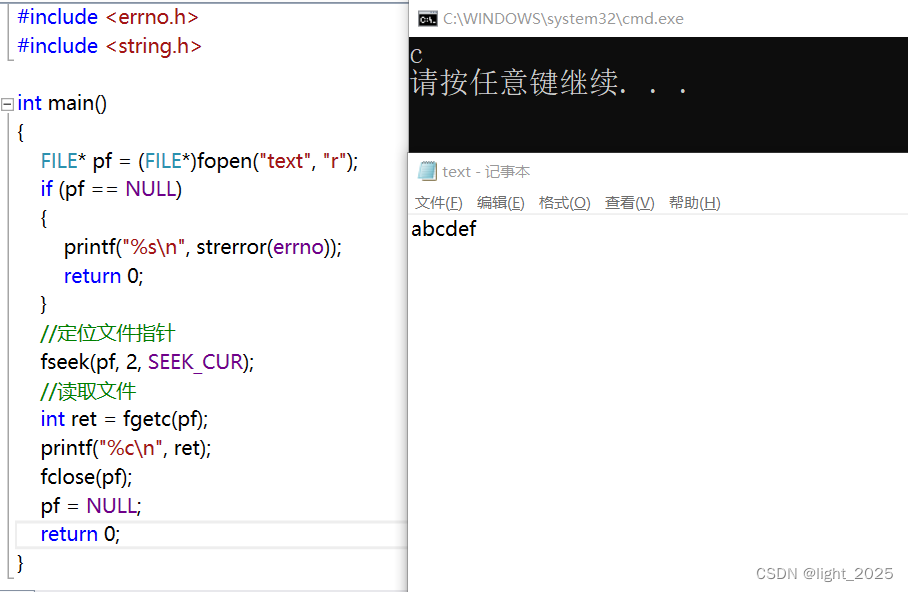
Task: Click the if (pf == NULL) line
Action: coord(111,189)
